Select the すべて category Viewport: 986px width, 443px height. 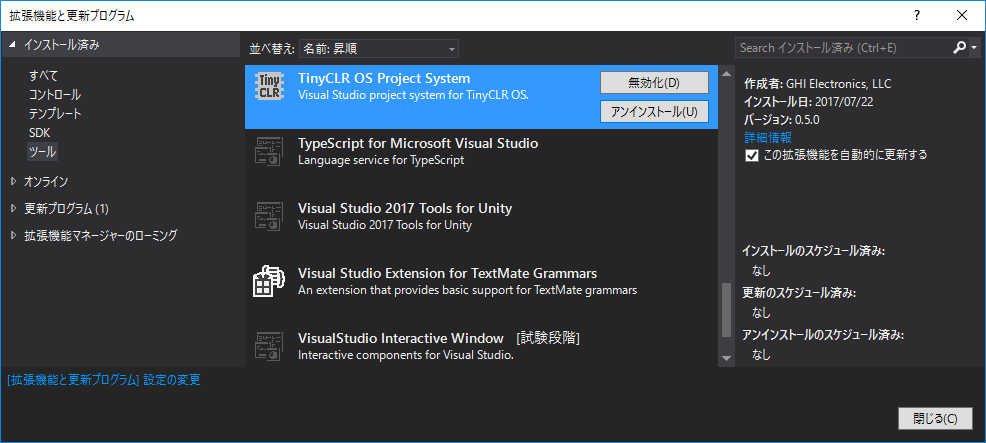pos(43,76)
